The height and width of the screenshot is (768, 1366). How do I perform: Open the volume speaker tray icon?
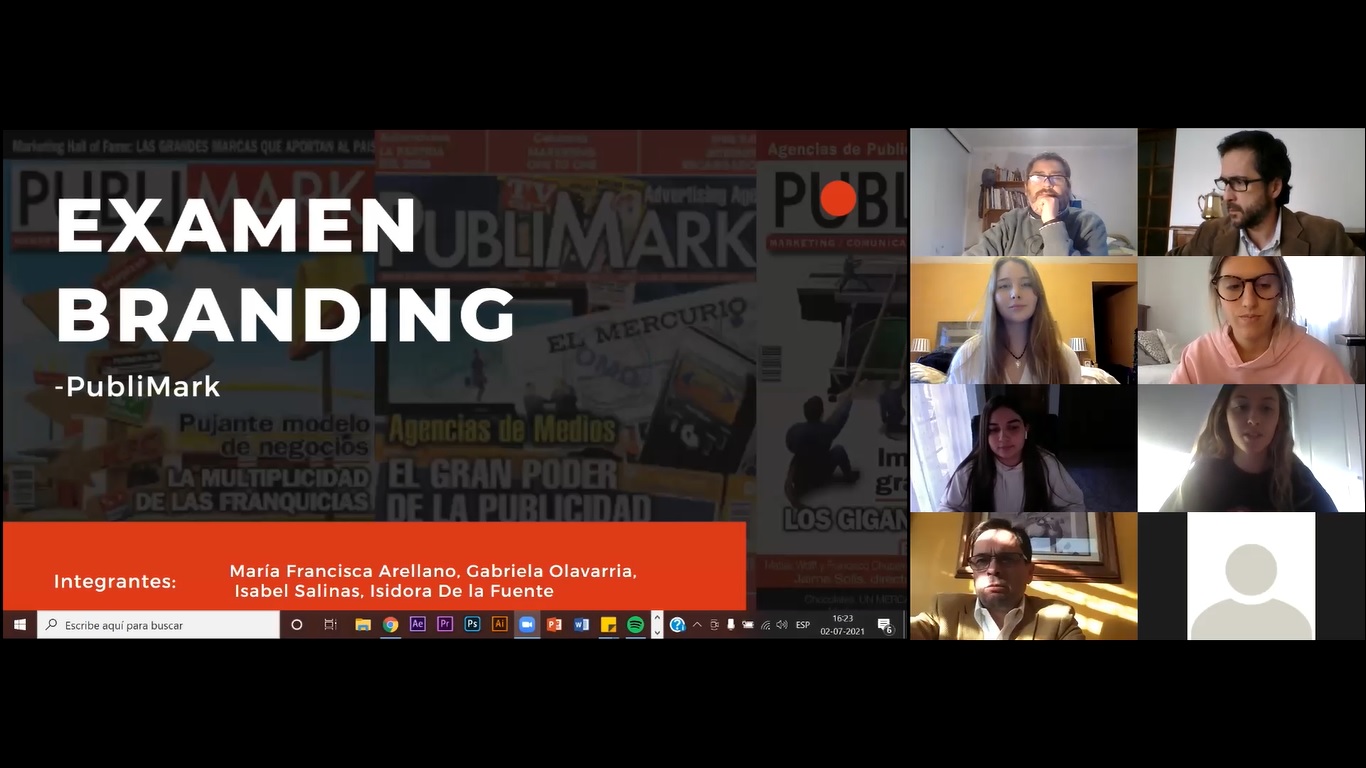tap(782, 625)
